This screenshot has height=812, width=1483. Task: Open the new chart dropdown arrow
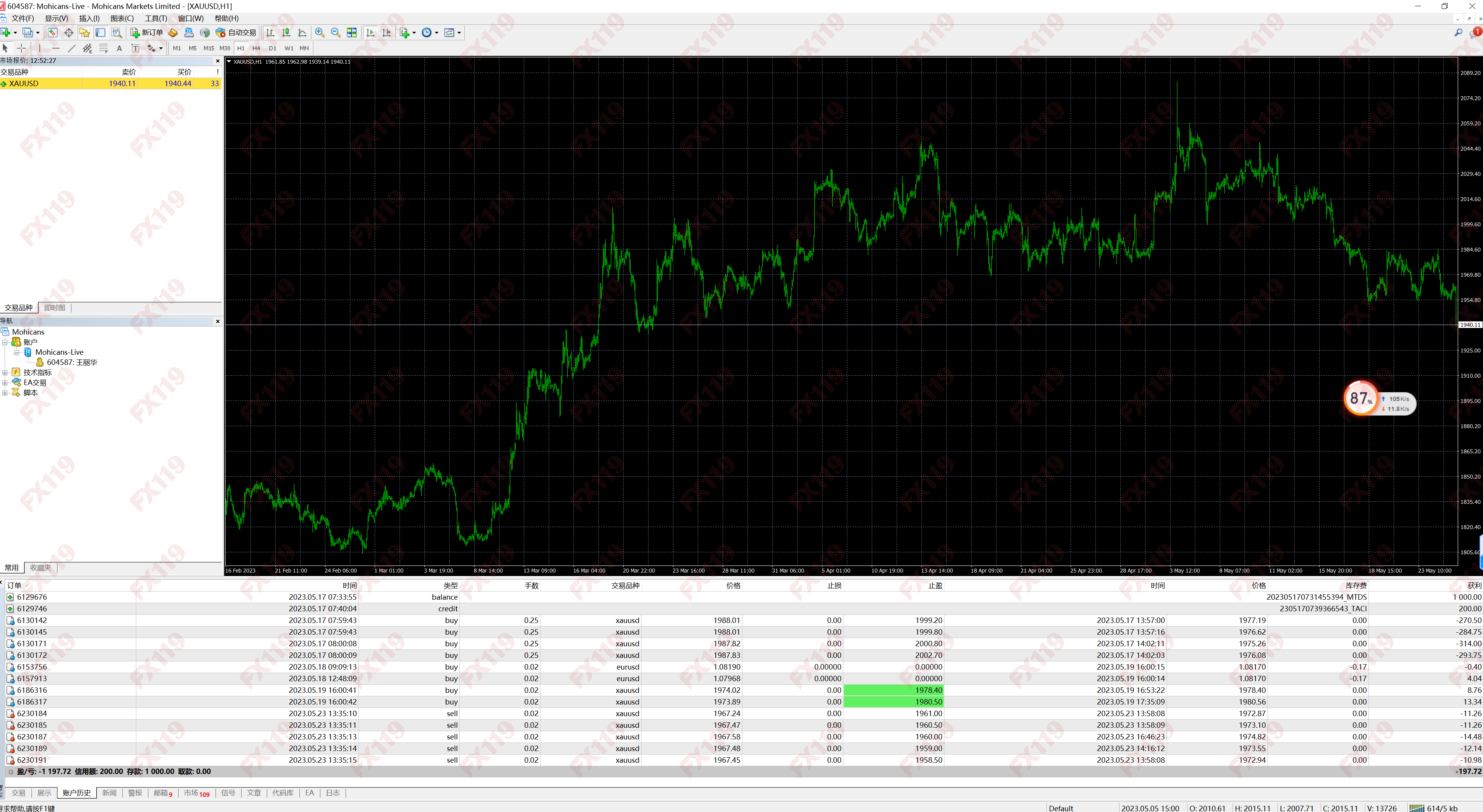16,33
